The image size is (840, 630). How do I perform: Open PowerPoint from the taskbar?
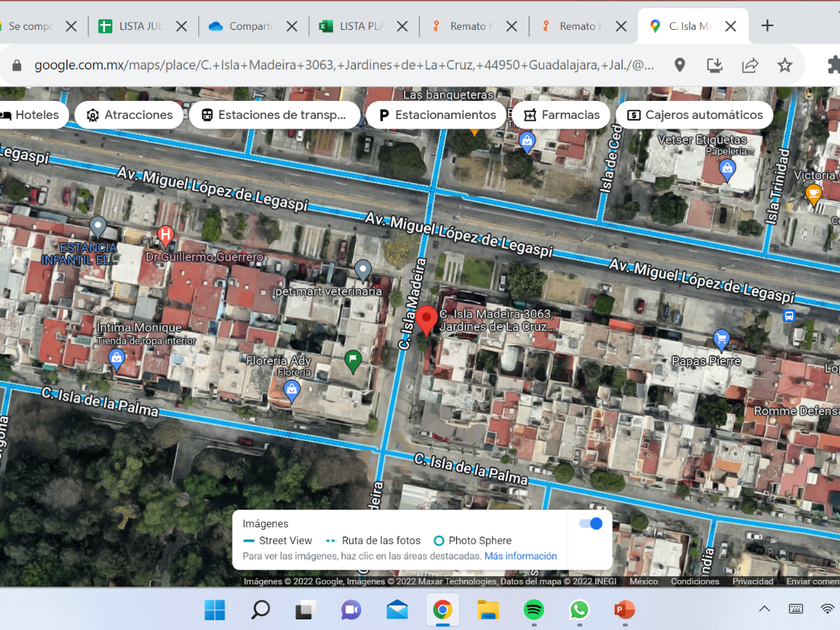pyautogui.click(x=625, y=610)
